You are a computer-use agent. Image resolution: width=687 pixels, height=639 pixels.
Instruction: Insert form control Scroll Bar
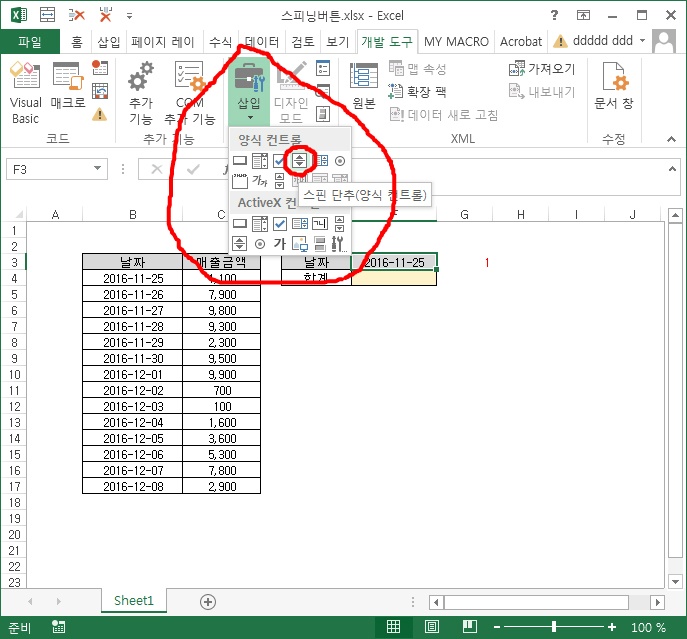coord(280,181)
